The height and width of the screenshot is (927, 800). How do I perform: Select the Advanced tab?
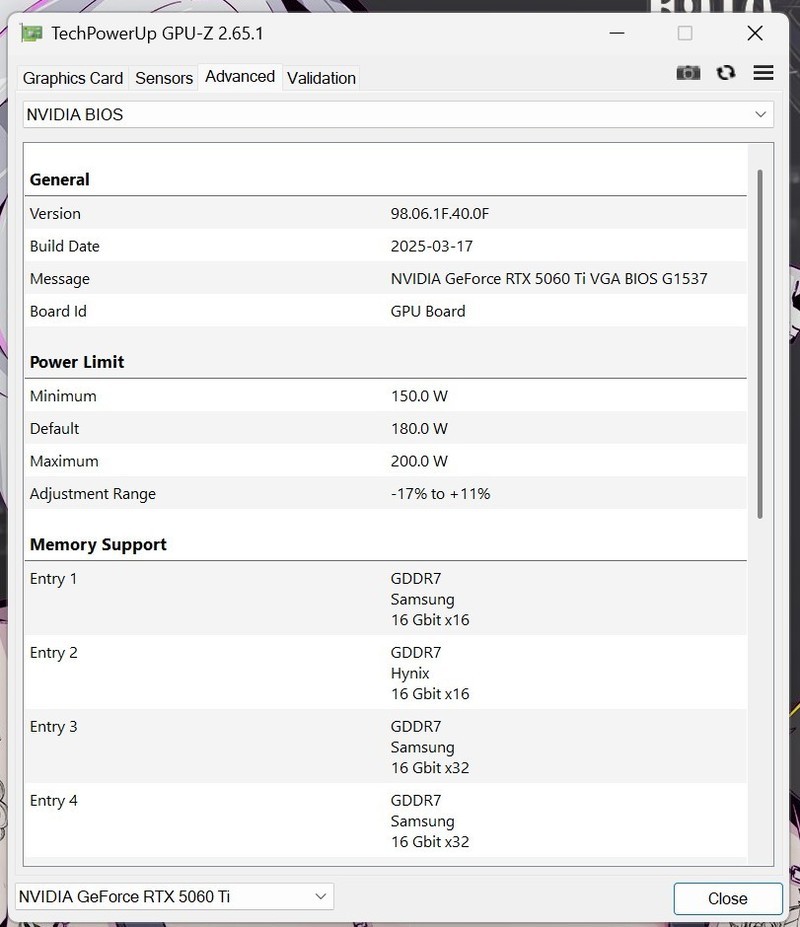pos(240,77)
